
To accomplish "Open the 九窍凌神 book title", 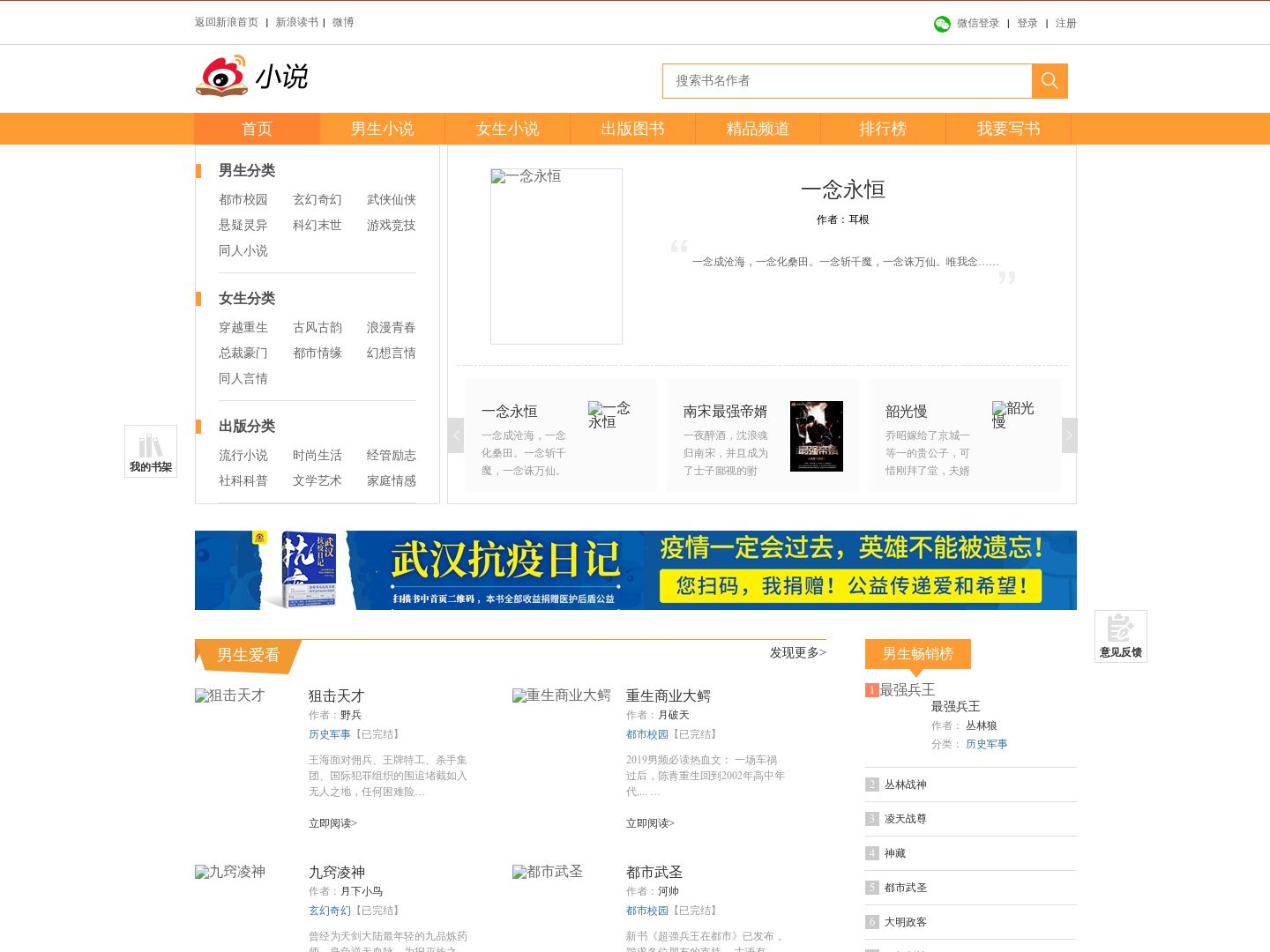I will tap(337, 873).
